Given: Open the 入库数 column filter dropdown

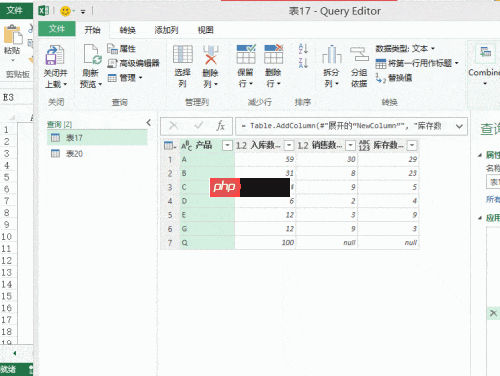Looking at the screenshot, I should (x=289, y=145).
